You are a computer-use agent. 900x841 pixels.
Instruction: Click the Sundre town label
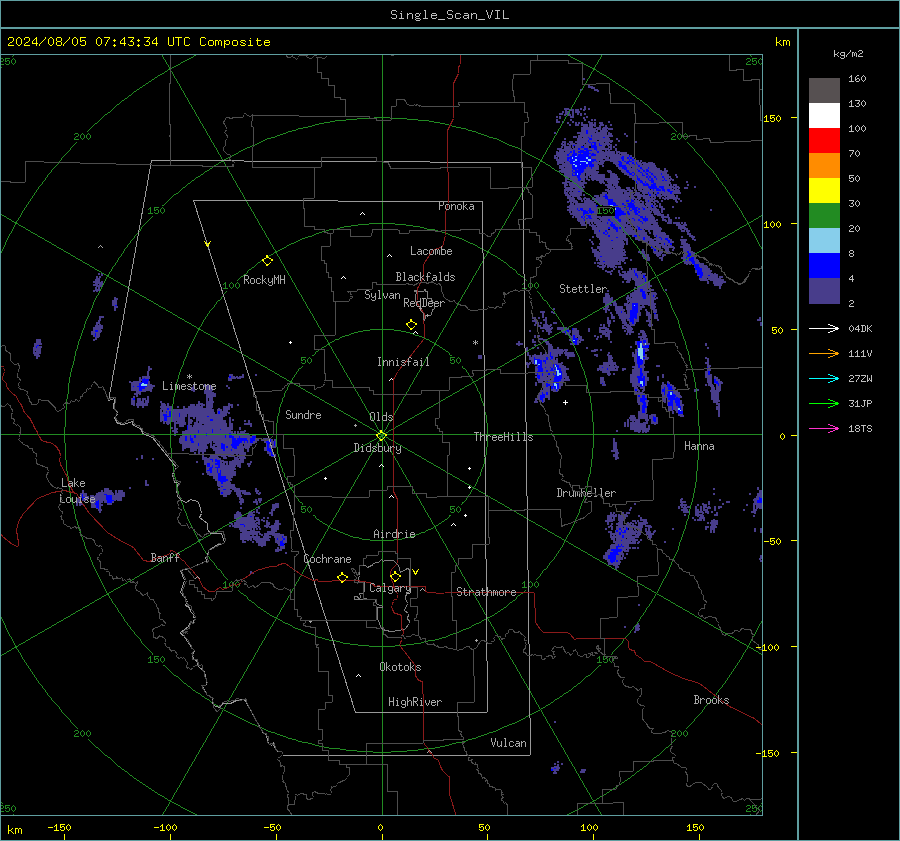tap(303, 415)
